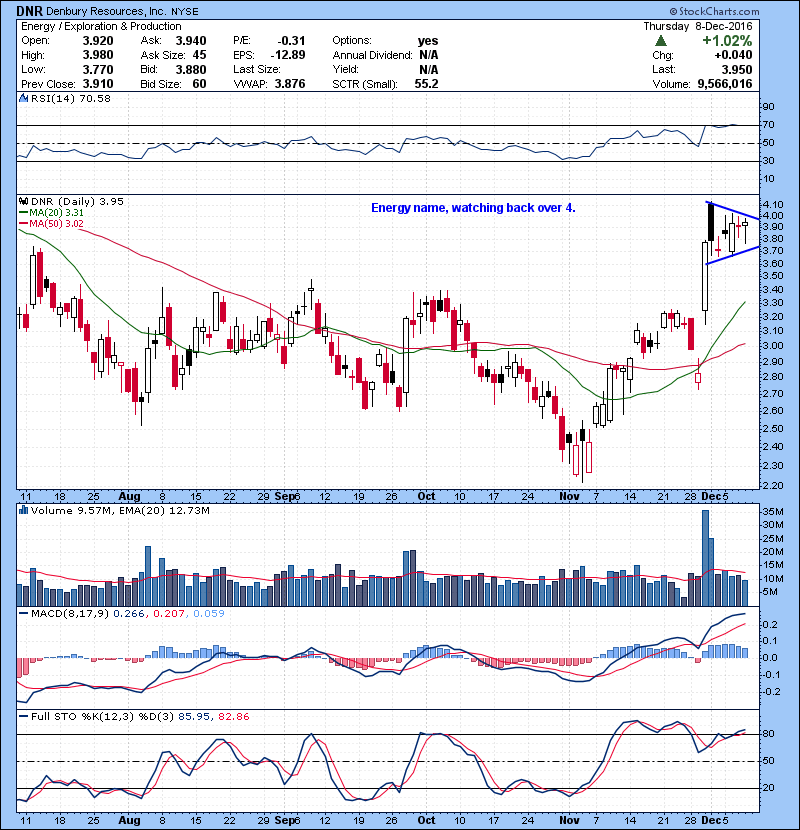Click the MA(50) red legend line

[x=23, y=223]
